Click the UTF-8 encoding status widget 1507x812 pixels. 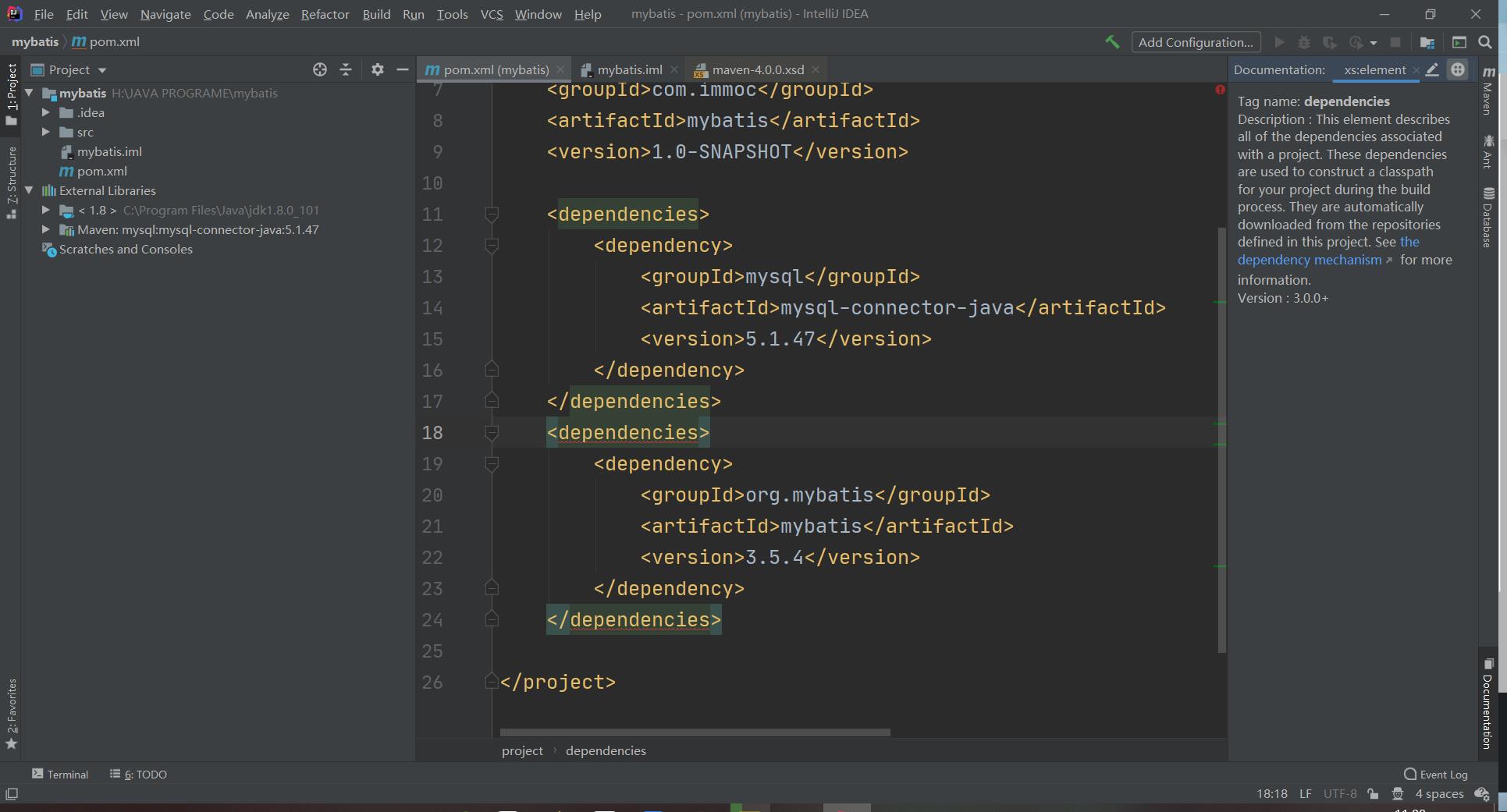pyautogui.click(x=1340, y=794)
